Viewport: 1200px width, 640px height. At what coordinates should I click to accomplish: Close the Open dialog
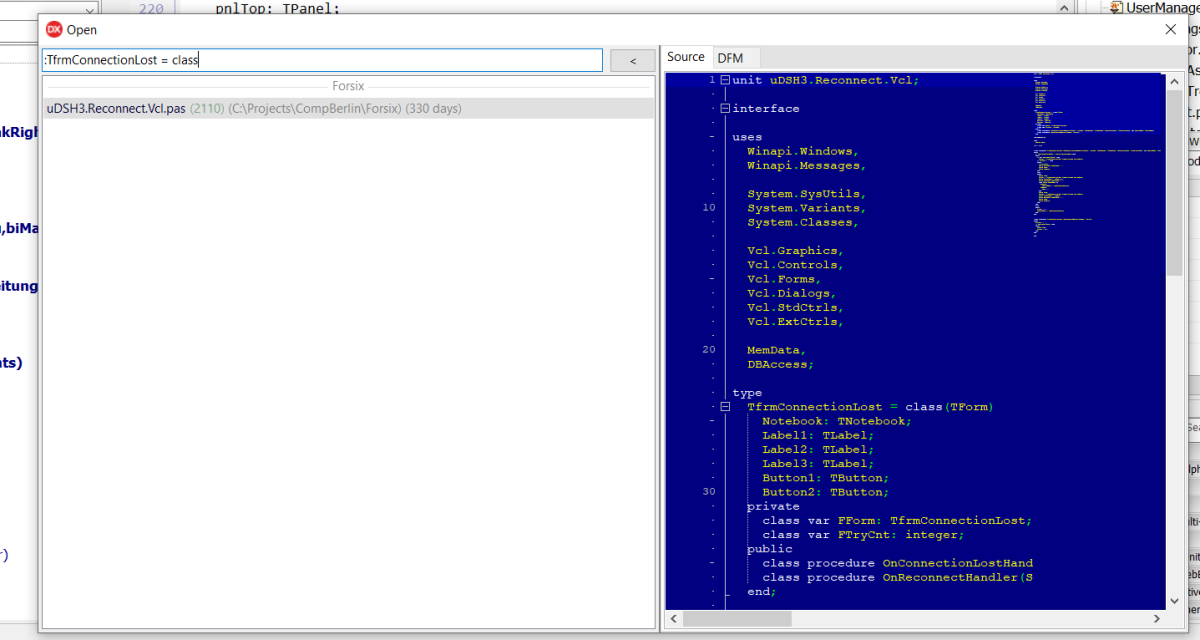[1171, 29]
